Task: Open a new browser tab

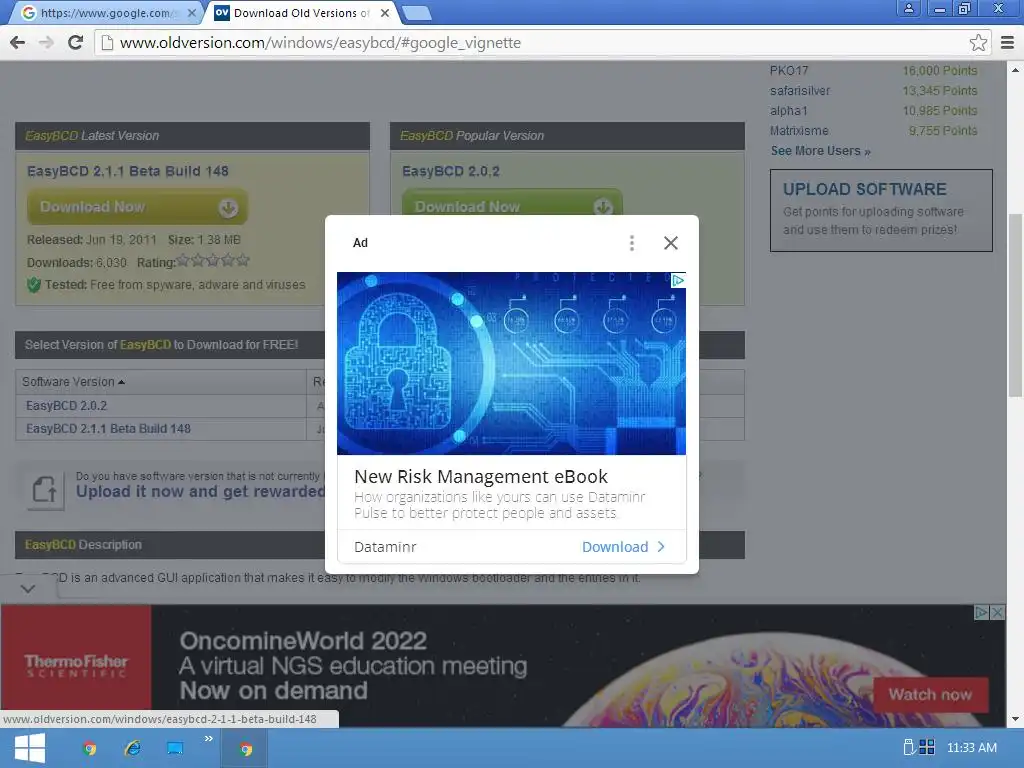Action: [x=416, y=12]
